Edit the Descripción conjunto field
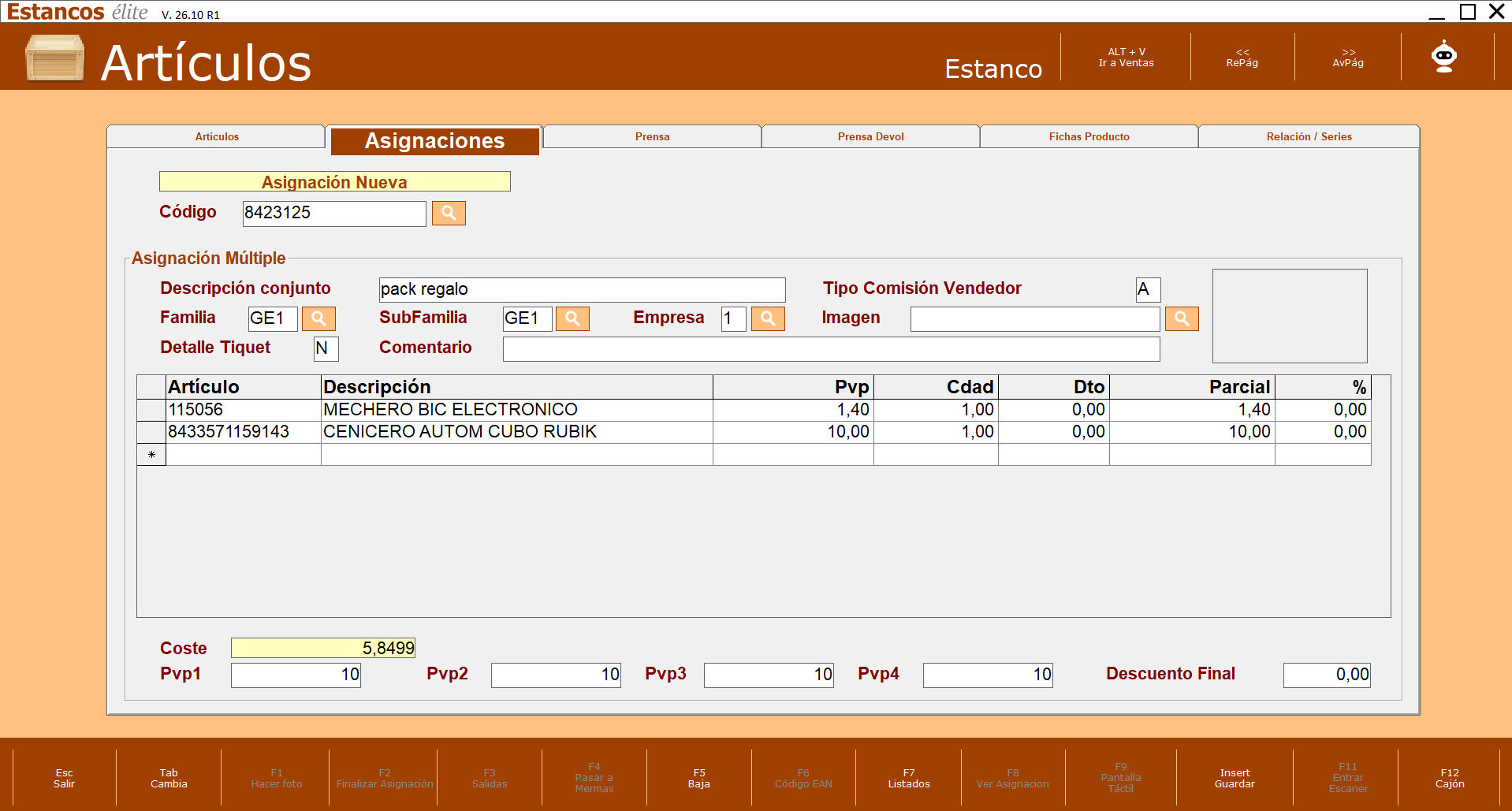1512x811 pixels. 582,289
